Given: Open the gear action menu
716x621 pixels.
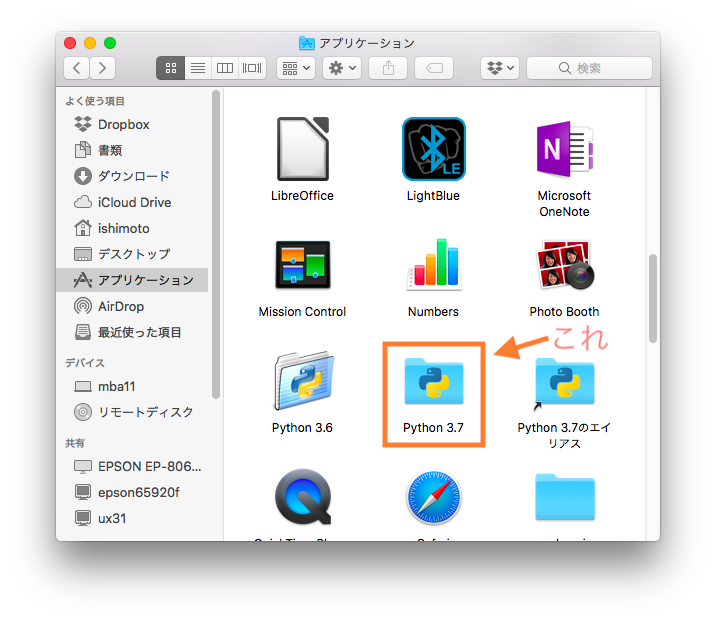Looking at the screenshot, I should 342,68.
